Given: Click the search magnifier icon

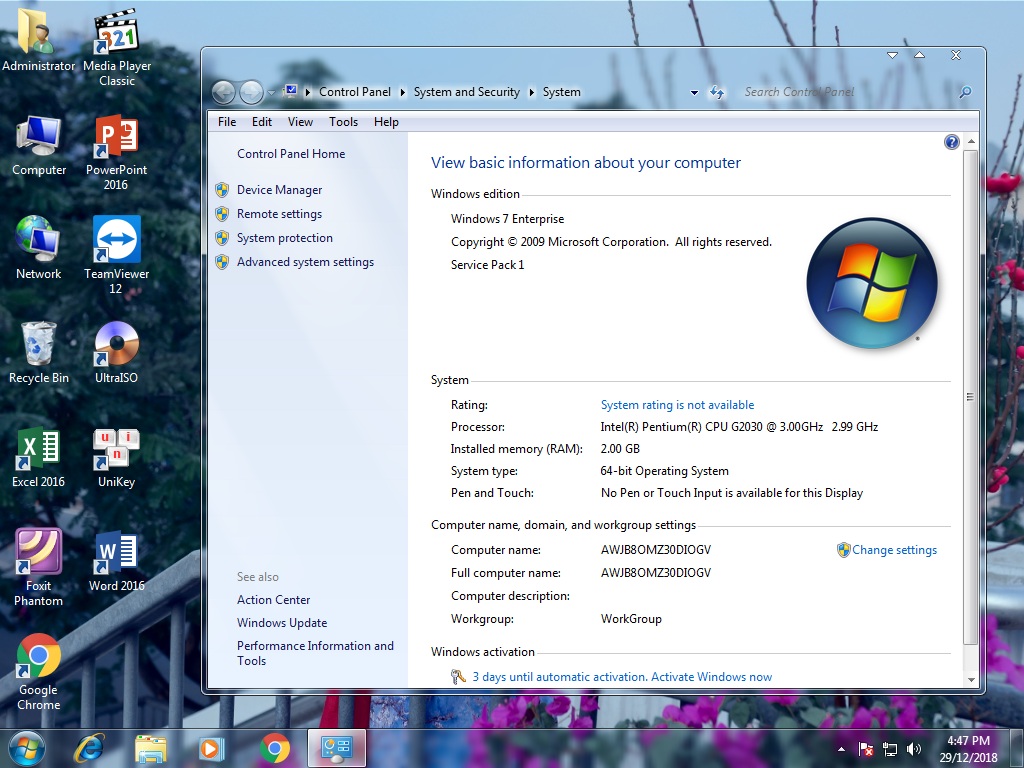Looking at the screenshot, I should point(965,92).
